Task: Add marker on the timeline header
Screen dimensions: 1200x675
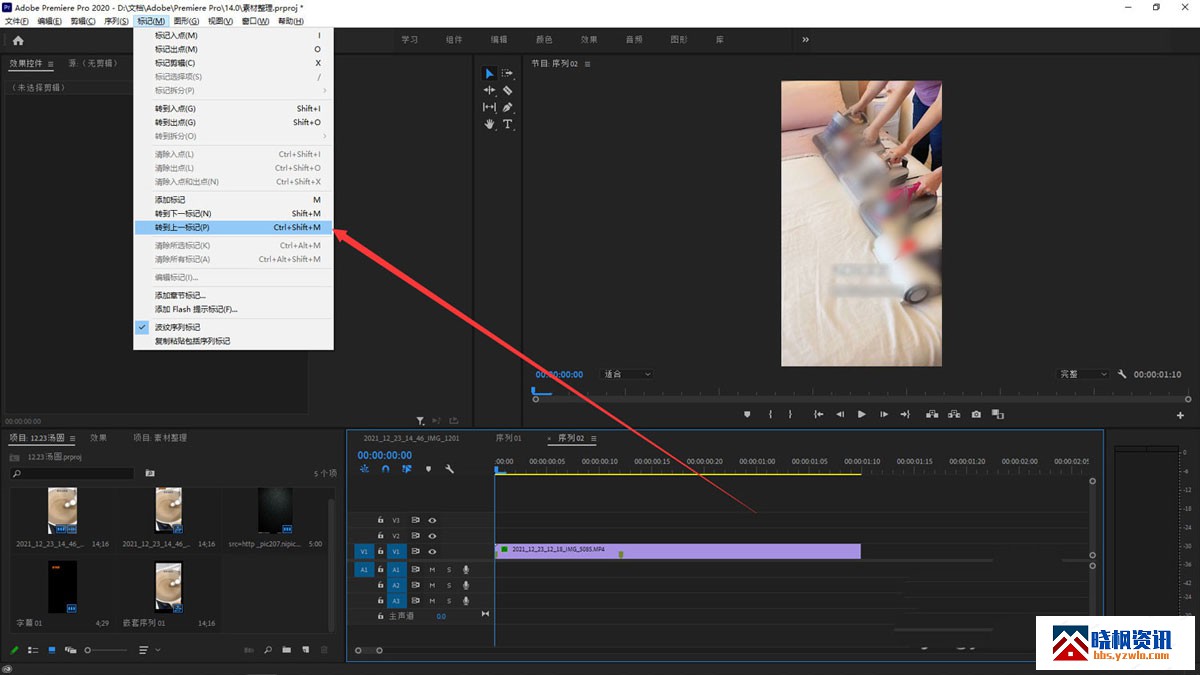Action: (x=428, y=469)
